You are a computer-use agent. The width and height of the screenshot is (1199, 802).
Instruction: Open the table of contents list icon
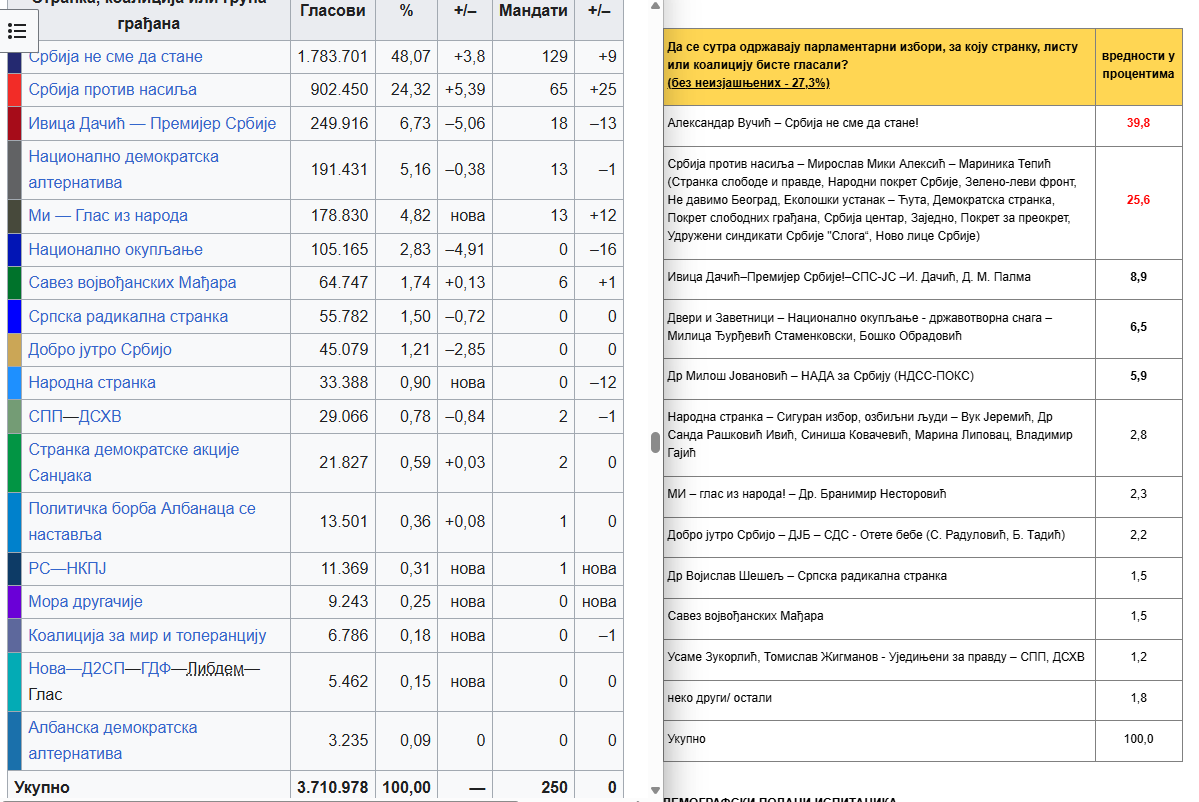coord(17,31)
